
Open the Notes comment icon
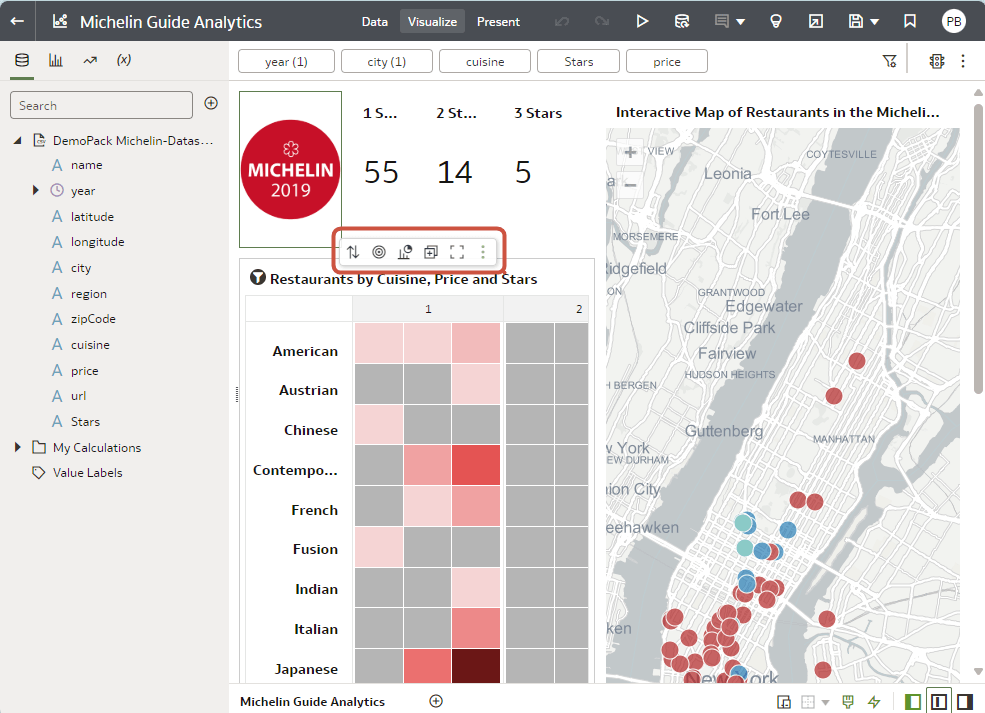click(x=722, y=21)
